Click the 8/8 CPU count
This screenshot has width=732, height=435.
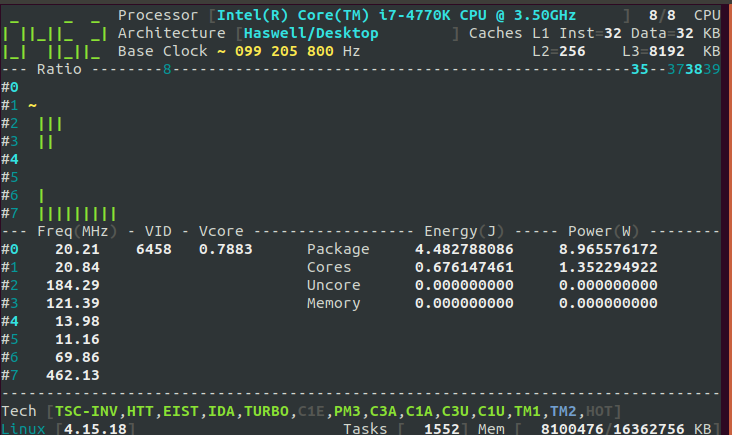pos(662,15)
